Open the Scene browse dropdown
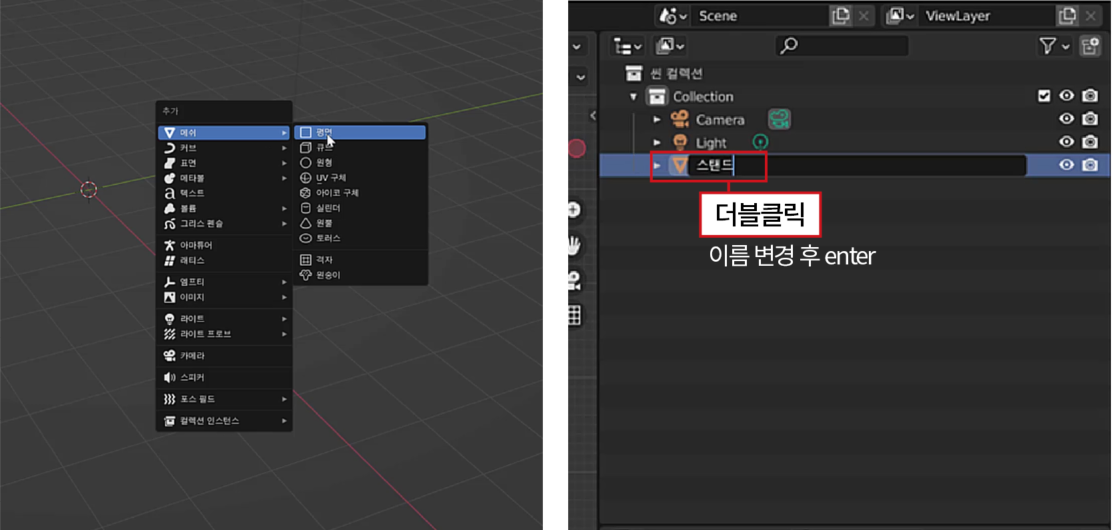This screenshot has height=530, width=1112. click(x=673, y=16)
